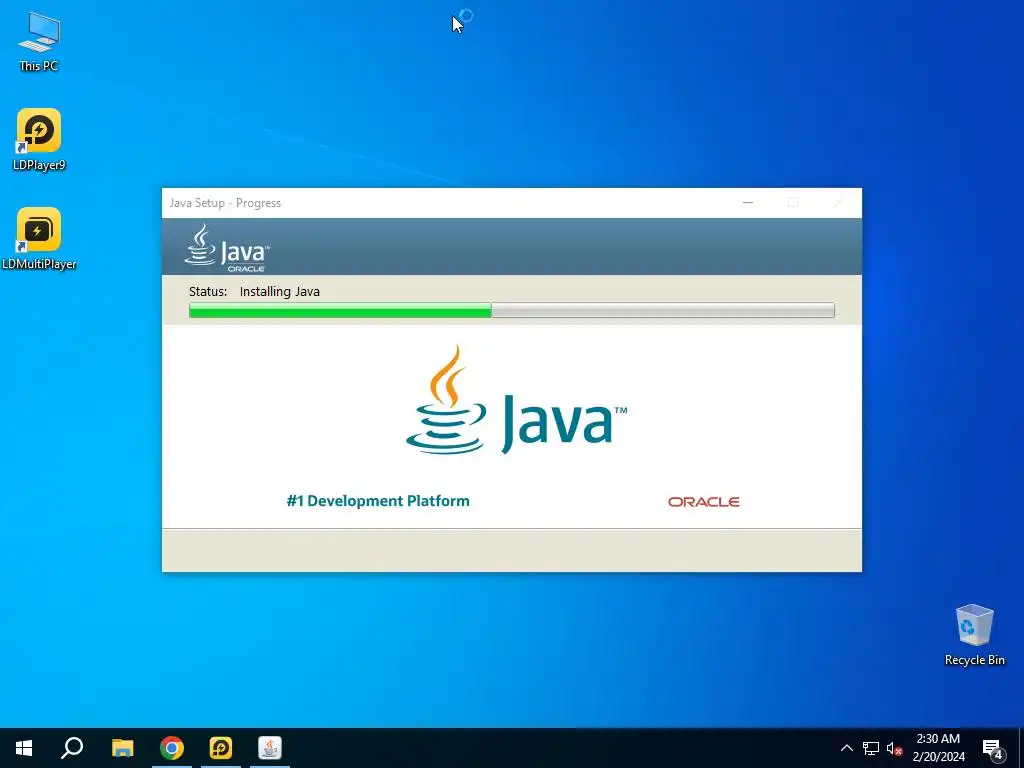Minimize the Java Setup window
Screen dimensions: 1024x768
(x=748, y=203)
